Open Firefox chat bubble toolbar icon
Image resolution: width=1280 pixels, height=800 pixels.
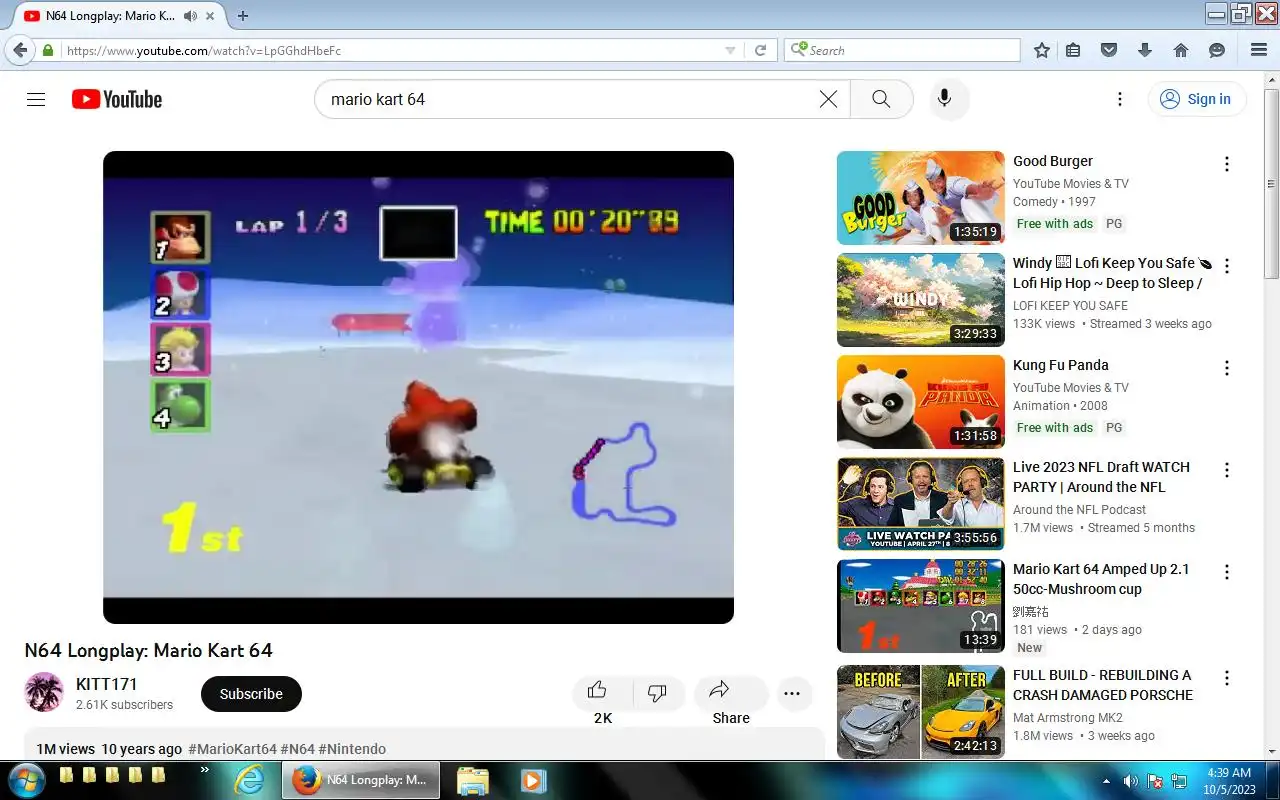[x=1217, y=50]
